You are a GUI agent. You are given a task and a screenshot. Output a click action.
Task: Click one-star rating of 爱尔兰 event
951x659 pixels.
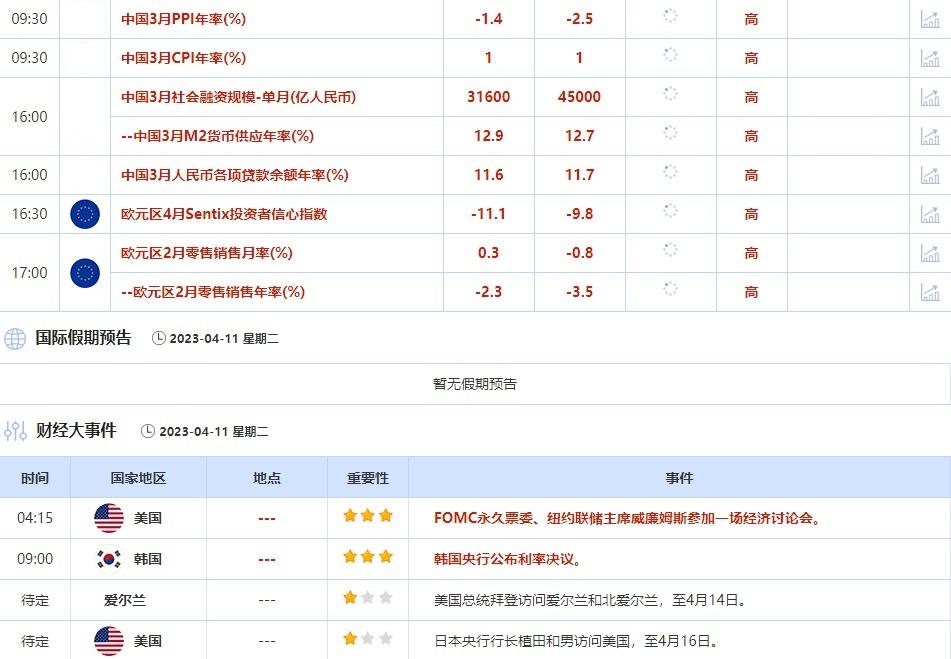(368, 598)
